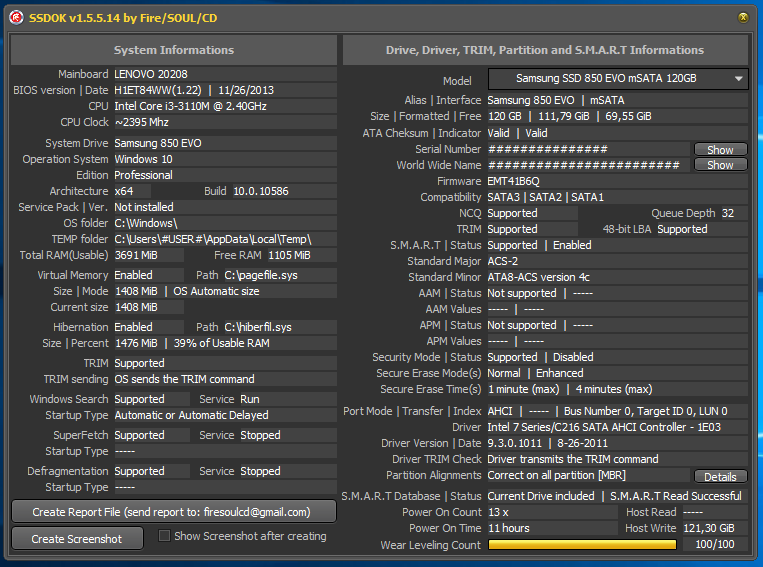Select OS Automatic size mode value
This screenshot has height=567, width=763.
[216, 291]
